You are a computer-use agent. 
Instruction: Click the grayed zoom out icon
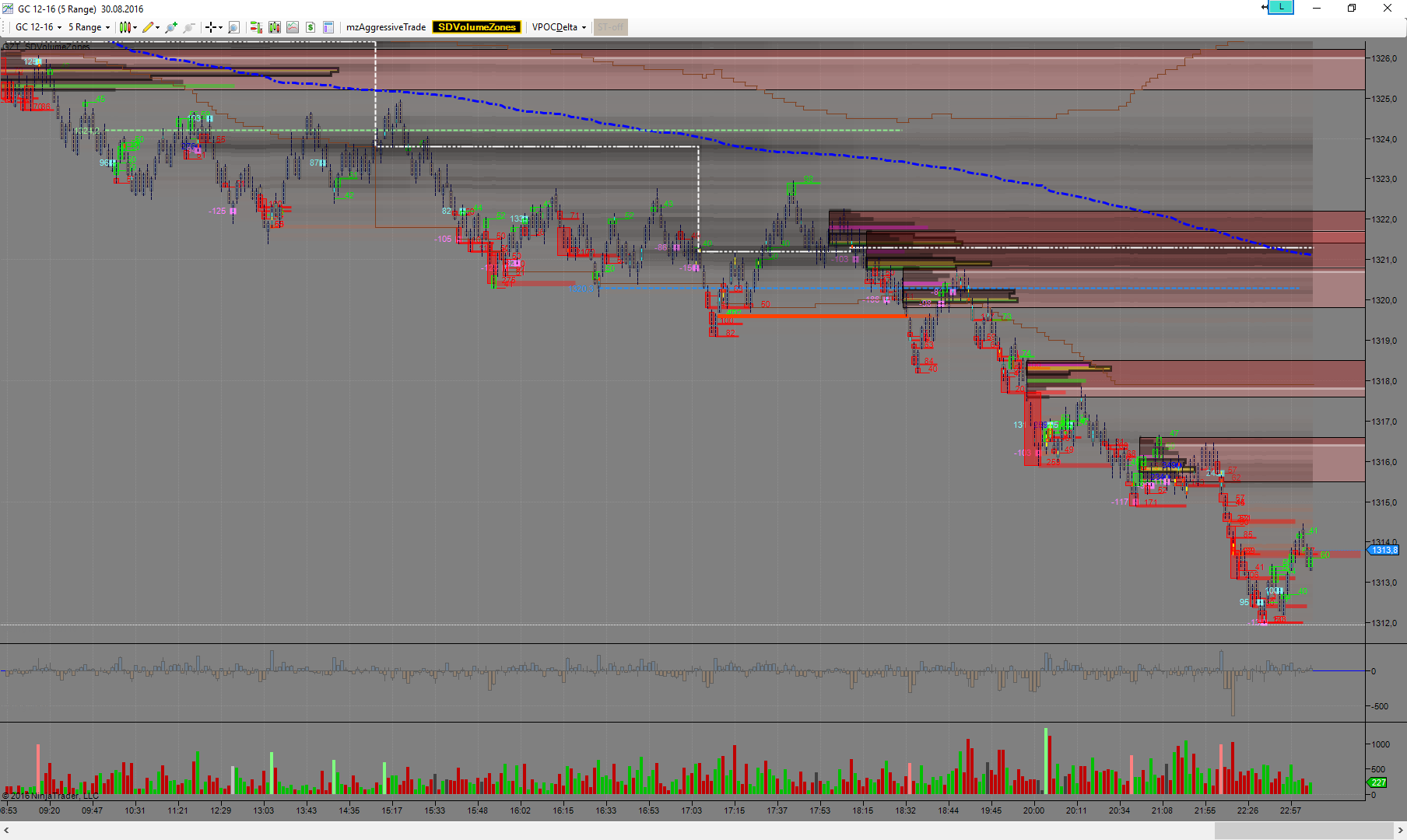pyautogui.click(x=188, y=27)
